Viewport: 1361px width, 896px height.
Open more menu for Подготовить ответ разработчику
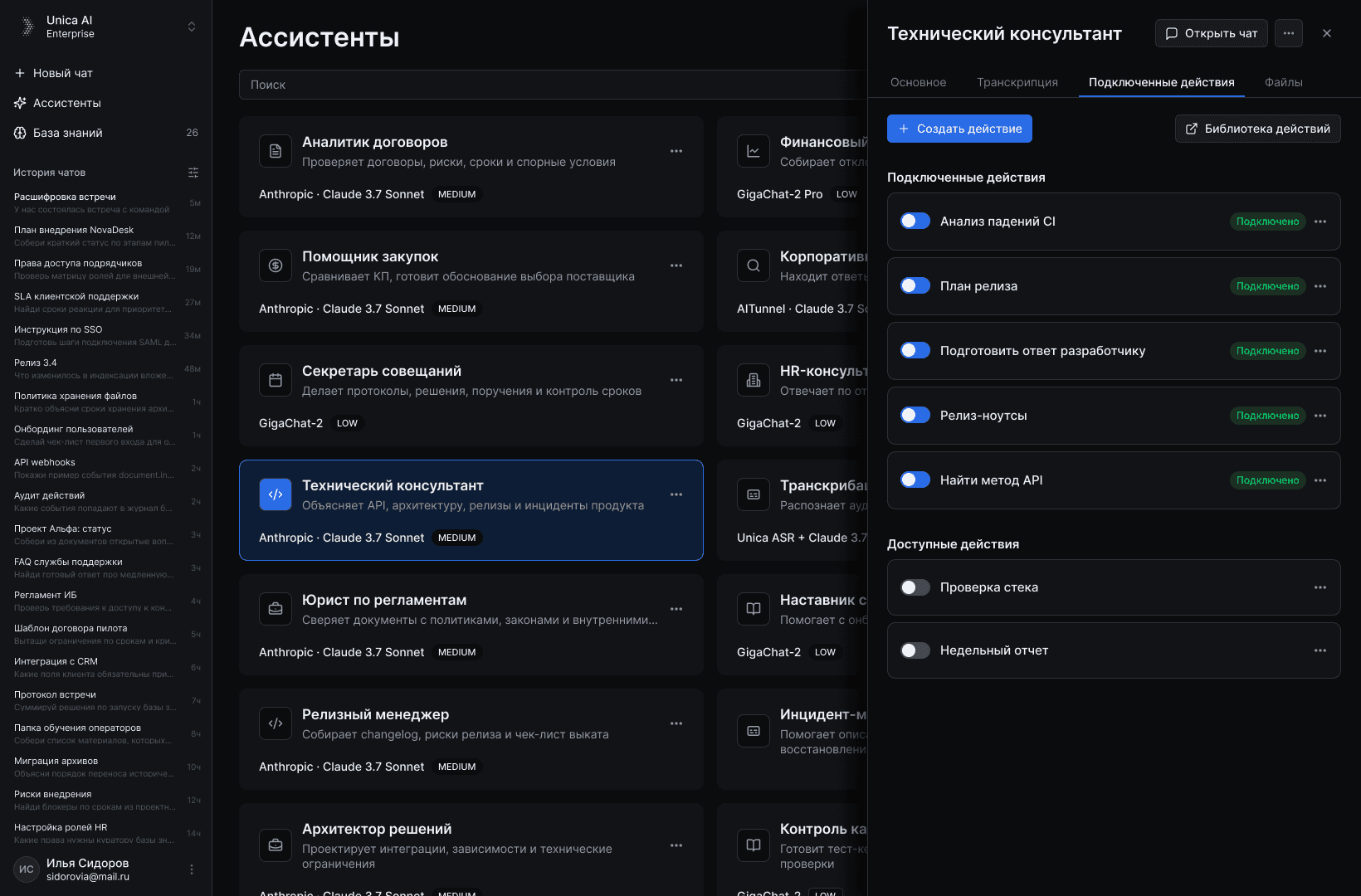[1320, 351]
